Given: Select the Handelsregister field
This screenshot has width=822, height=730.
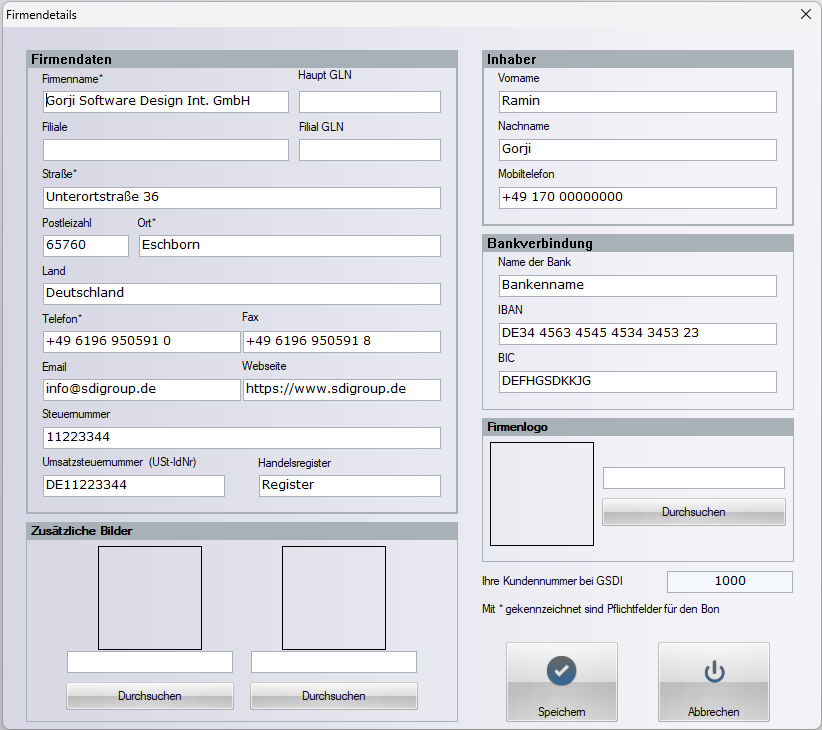Looking at the screenshot, I should click(x=350, y=486).
